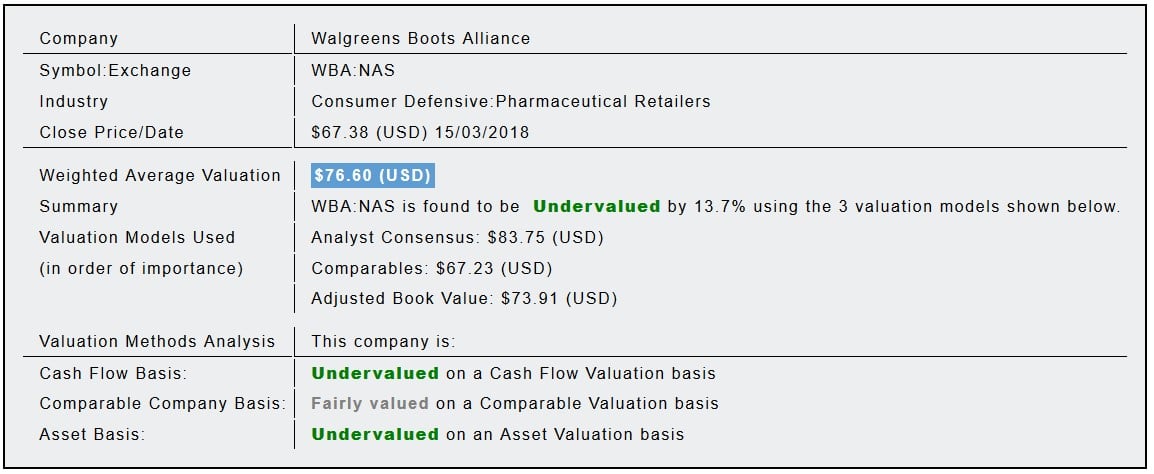This screenshot has width=1154, height=474.
Task: Click the Comparable Company Basis row label
Action: point(162,404)
